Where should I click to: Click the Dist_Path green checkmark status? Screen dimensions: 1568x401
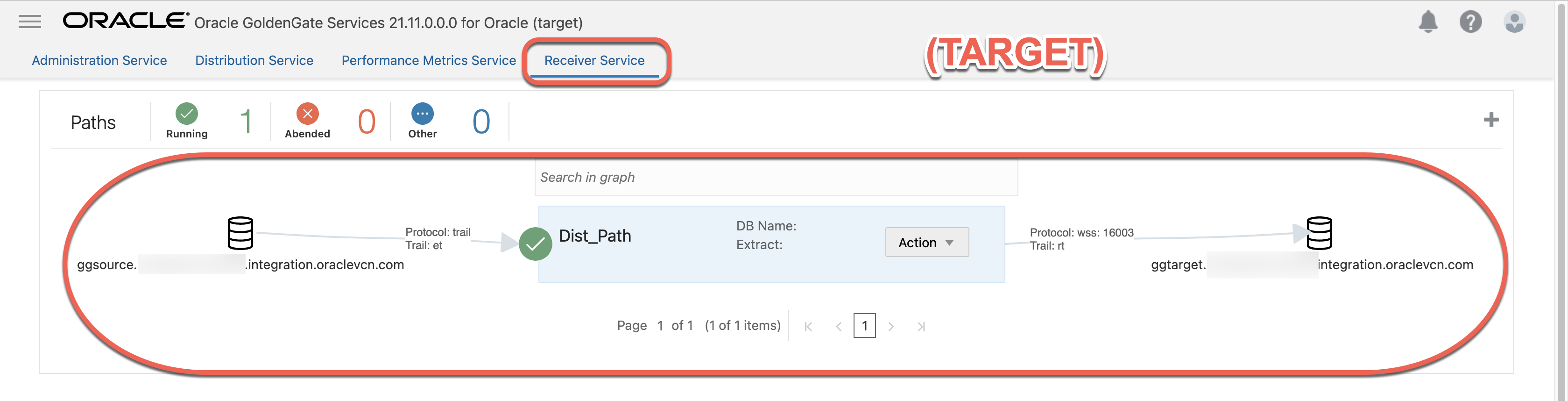(535, 244)
